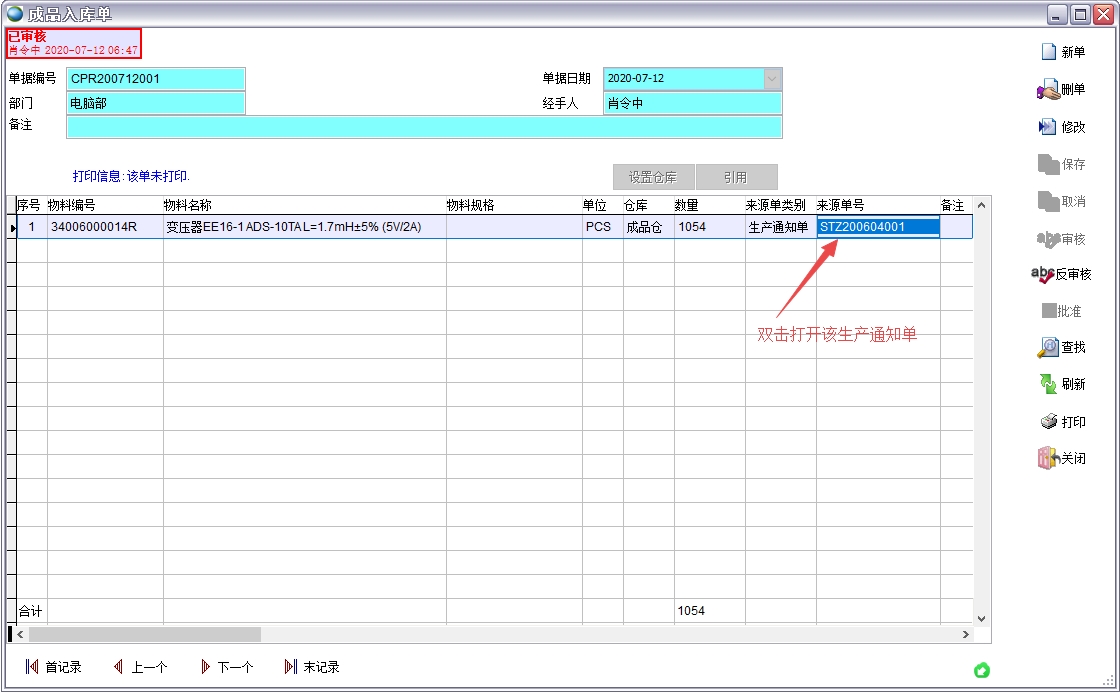
Task: Go to 上一个 previous record
Action: [x=118, y=667]
